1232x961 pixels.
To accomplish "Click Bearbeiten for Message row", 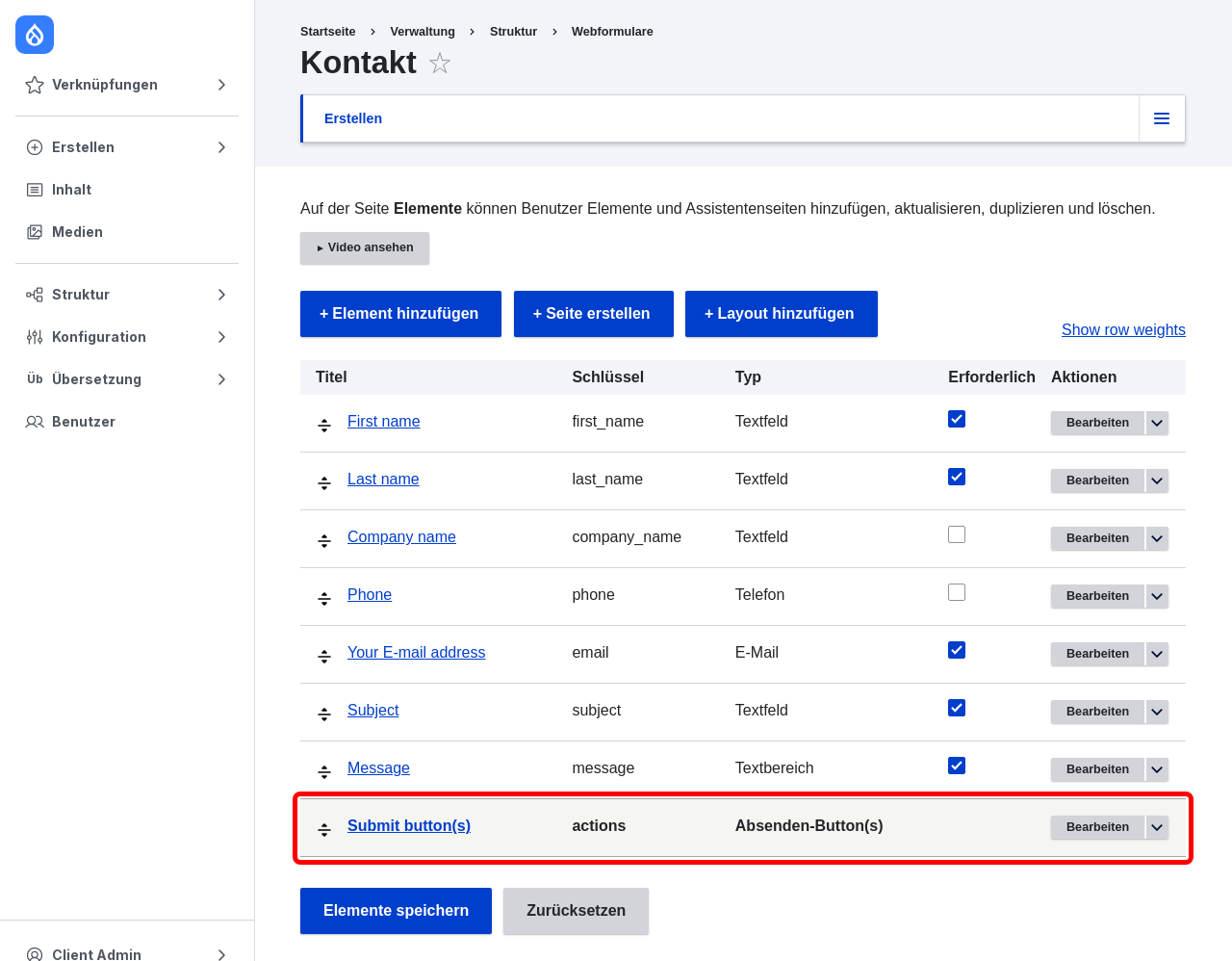I will point(1097,769).
